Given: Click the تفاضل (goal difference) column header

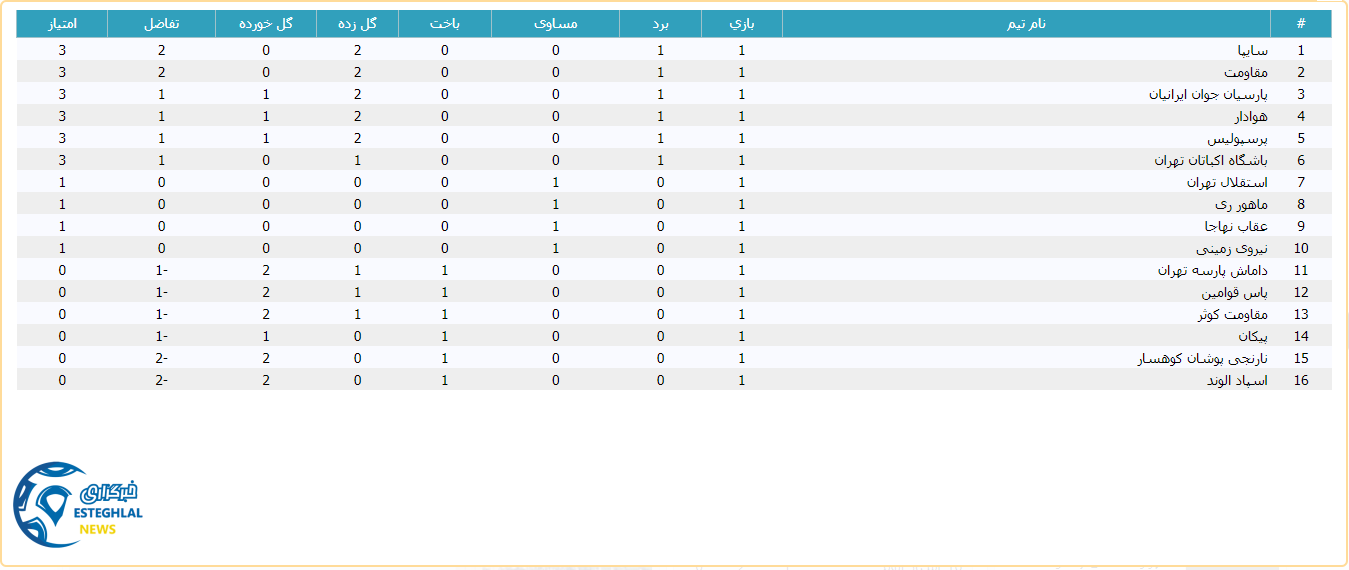Looking at the screenshot, I should point(161,23).
